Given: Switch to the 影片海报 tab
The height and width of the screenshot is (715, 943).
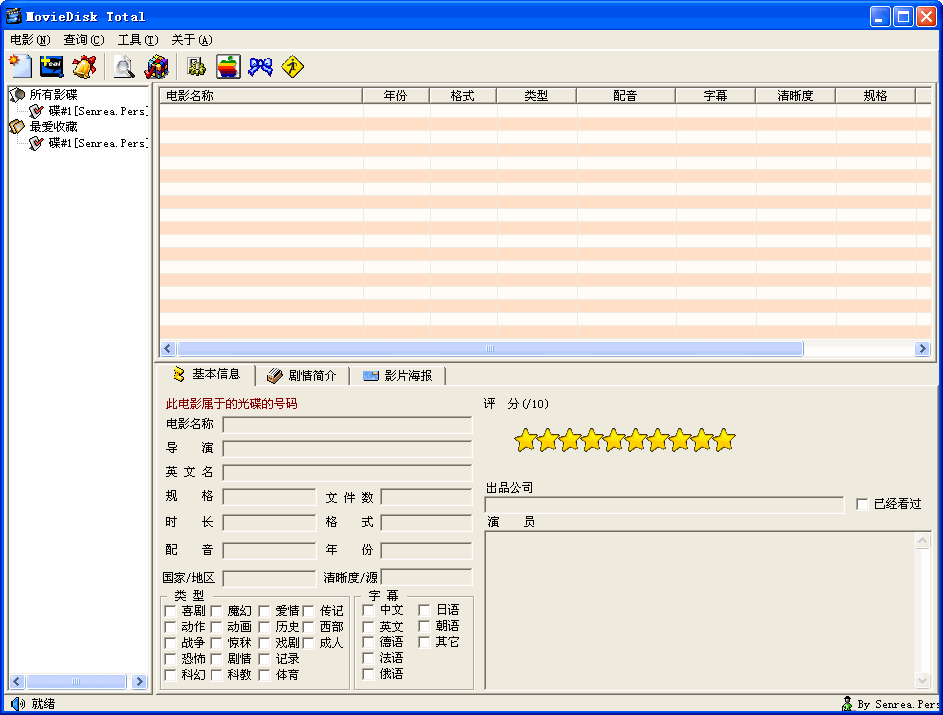Looking at the screenshot, I should [x=398, y=376].
